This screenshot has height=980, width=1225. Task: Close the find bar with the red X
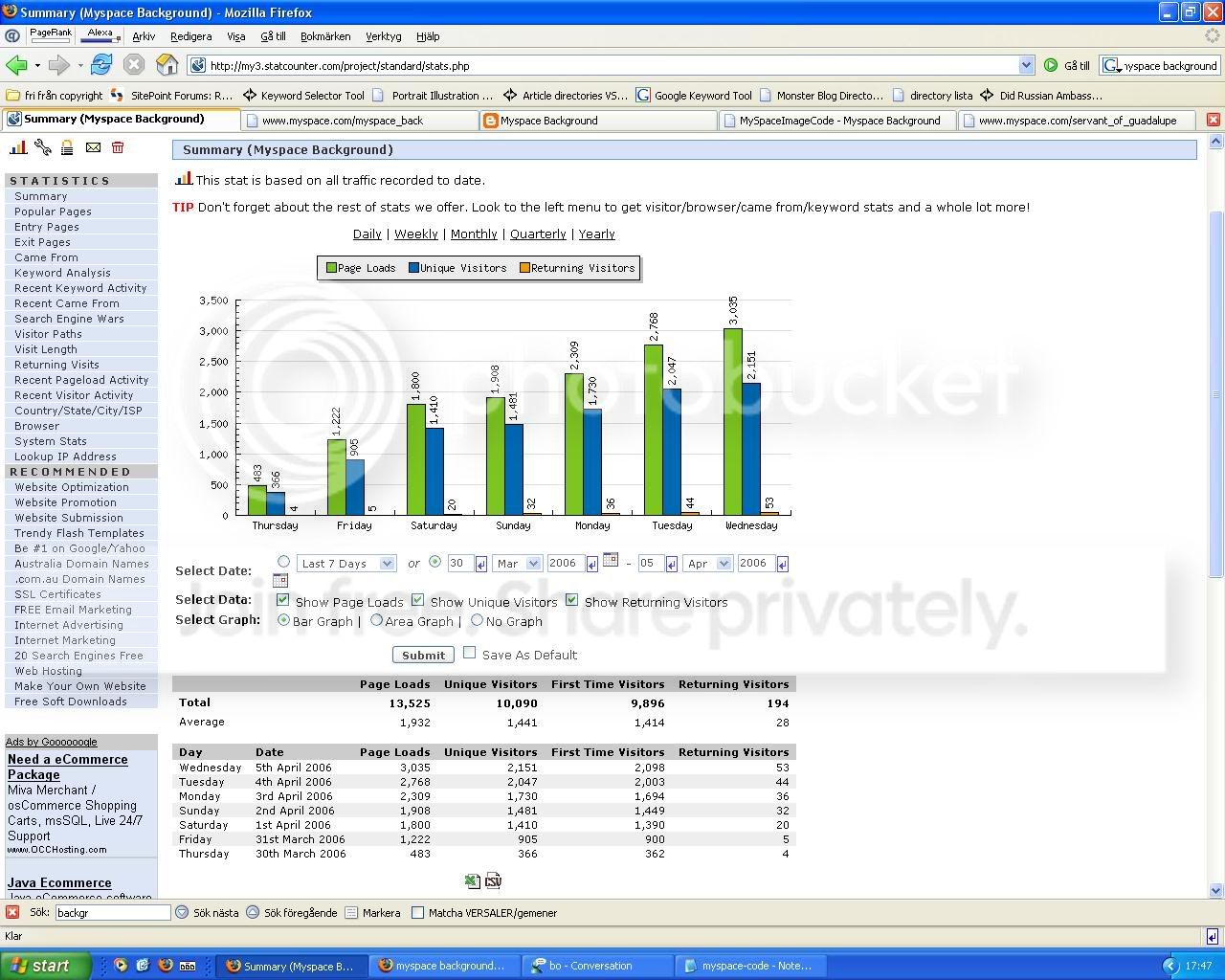(x=12, y=912)
